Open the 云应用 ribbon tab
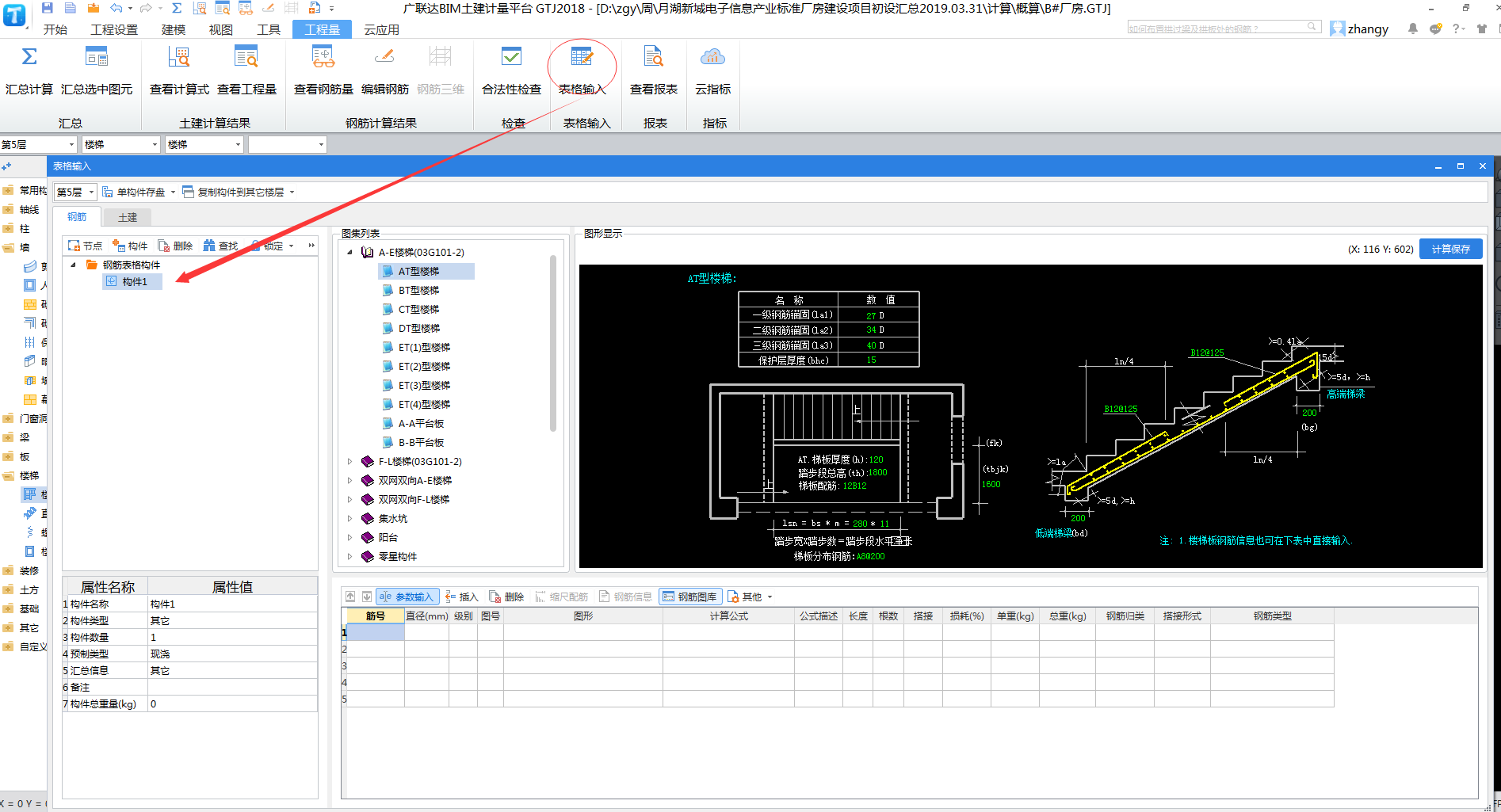 pos(381,29)
